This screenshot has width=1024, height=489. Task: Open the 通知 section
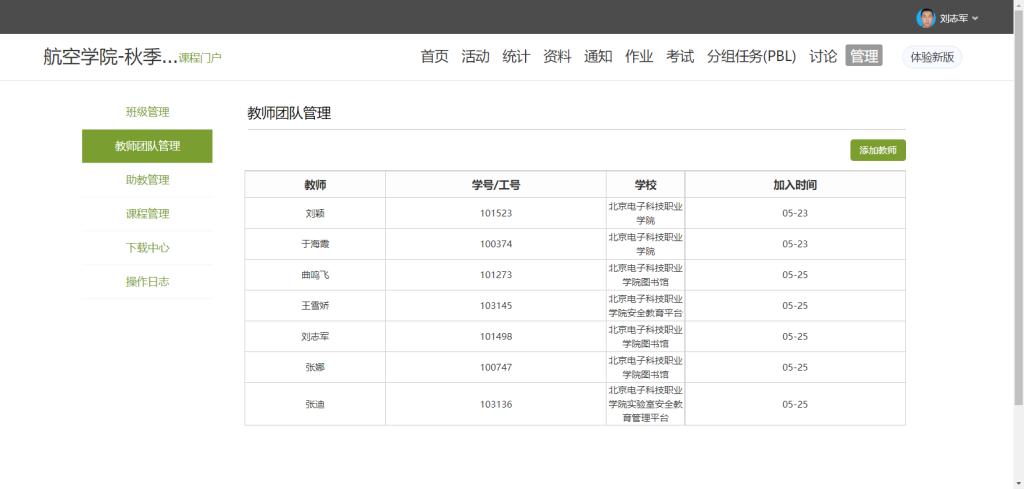(598, 57)
